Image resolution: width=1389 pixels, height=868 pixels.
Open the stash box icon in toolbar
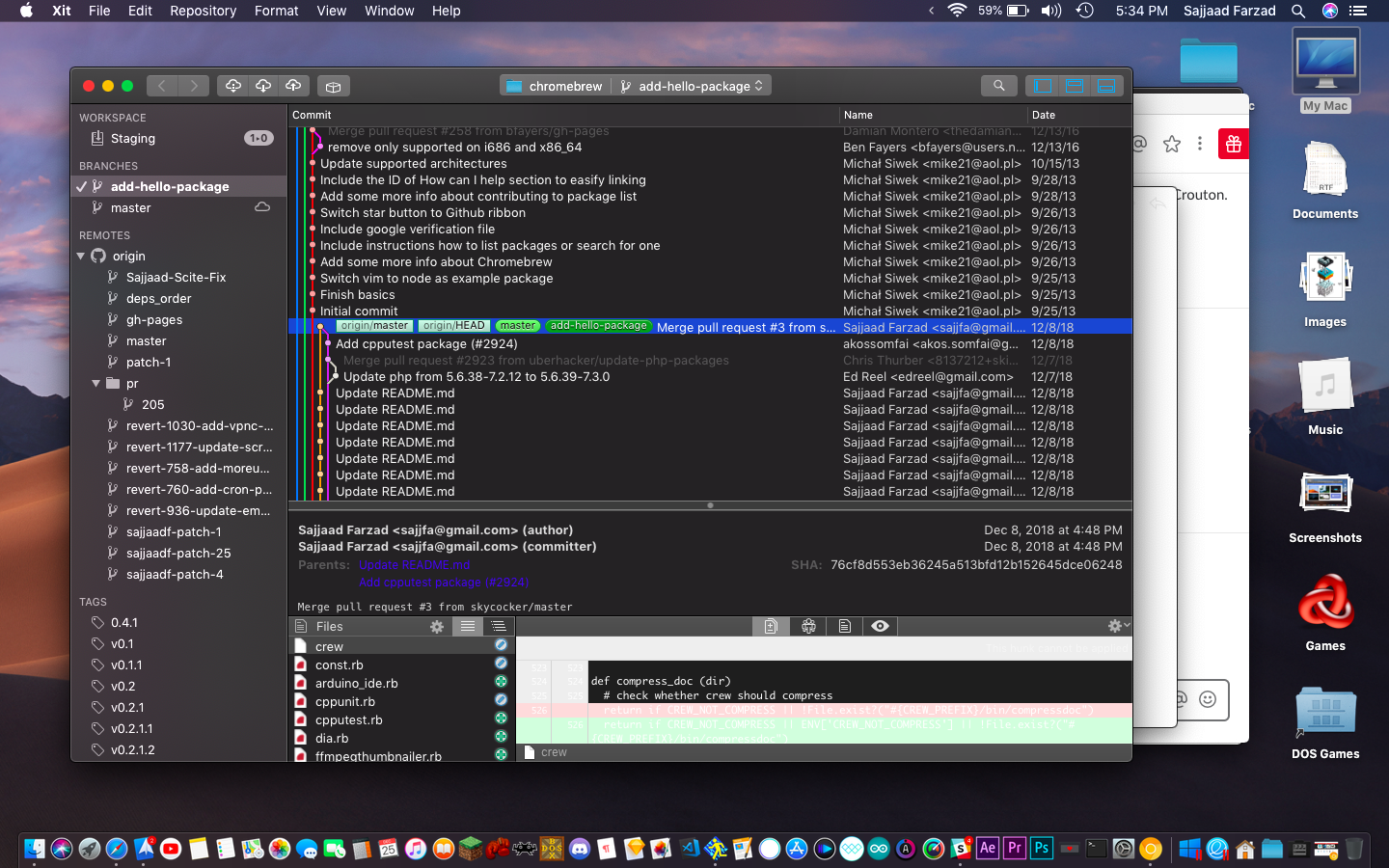coord(334,86)
